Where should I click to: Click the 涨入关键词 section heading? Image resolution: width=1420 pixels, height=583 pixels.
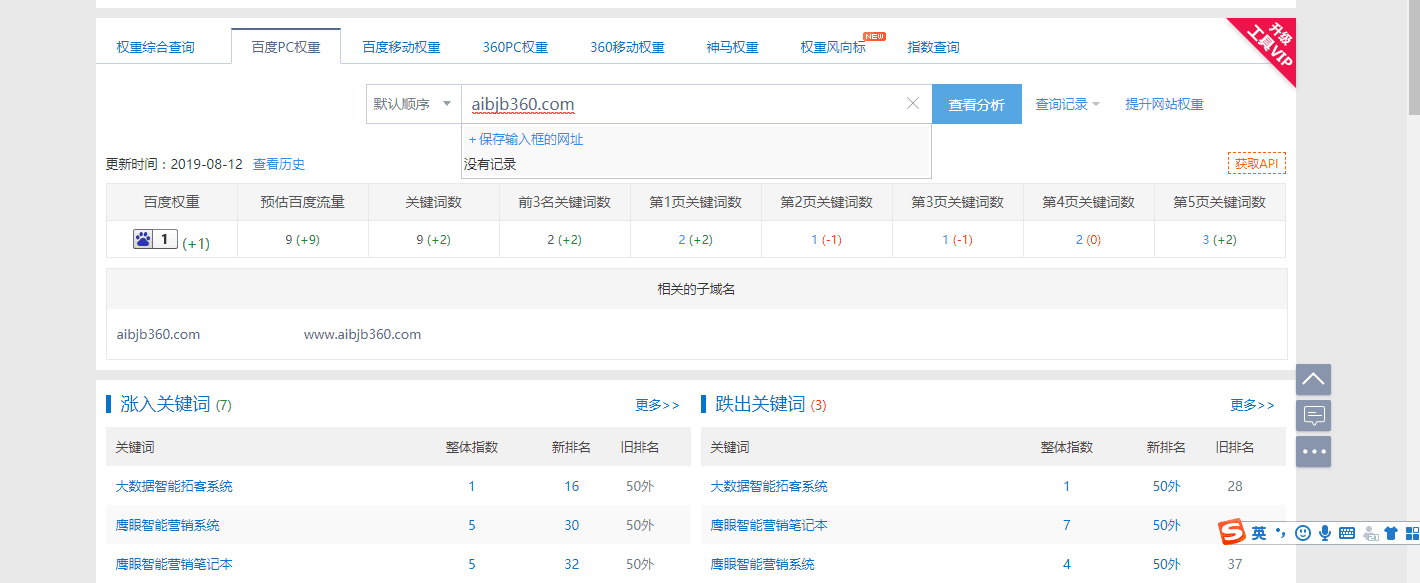click(165, 404)
